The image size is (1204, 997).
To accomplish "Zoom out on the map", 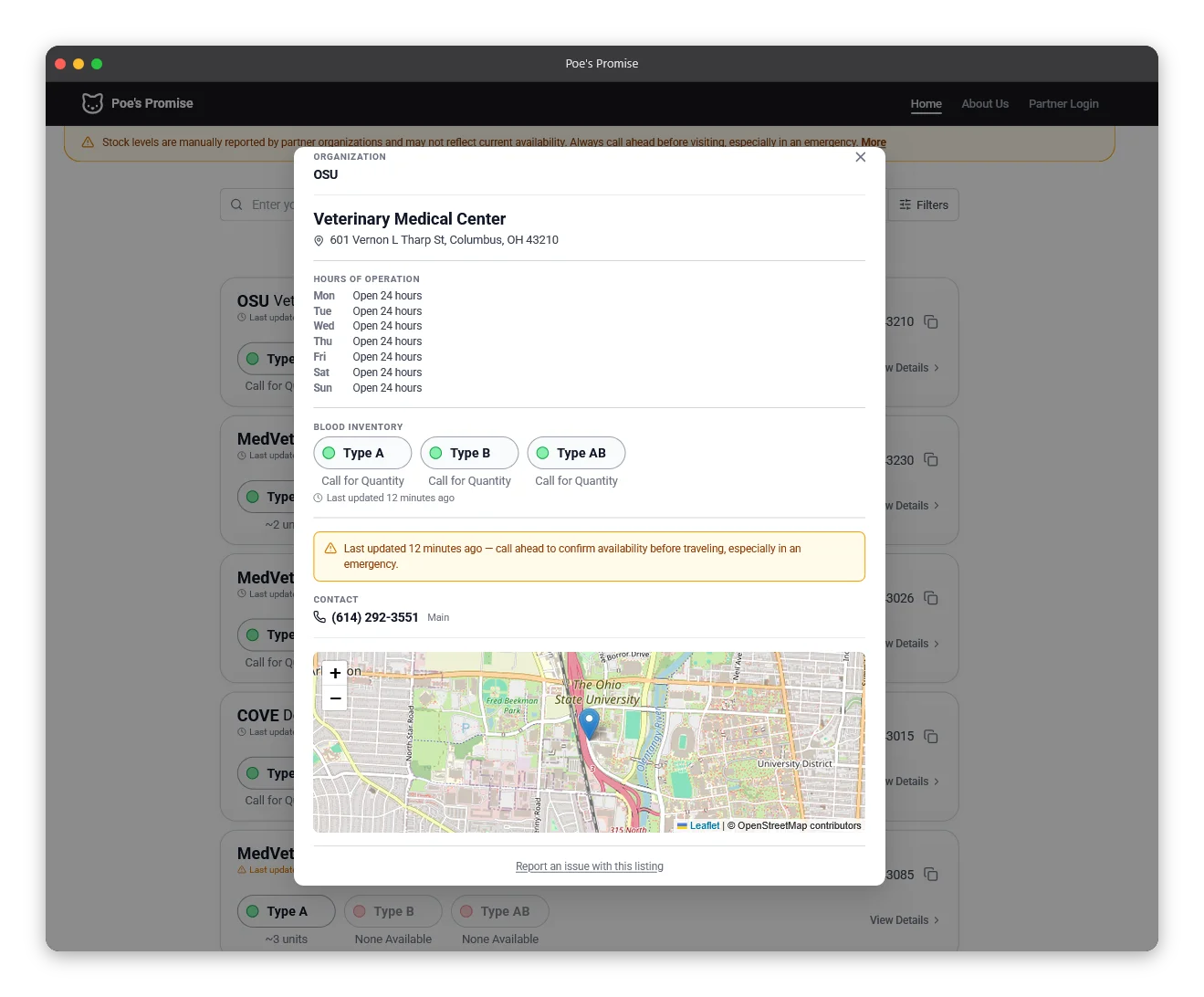I will click(x=335, y=698).
